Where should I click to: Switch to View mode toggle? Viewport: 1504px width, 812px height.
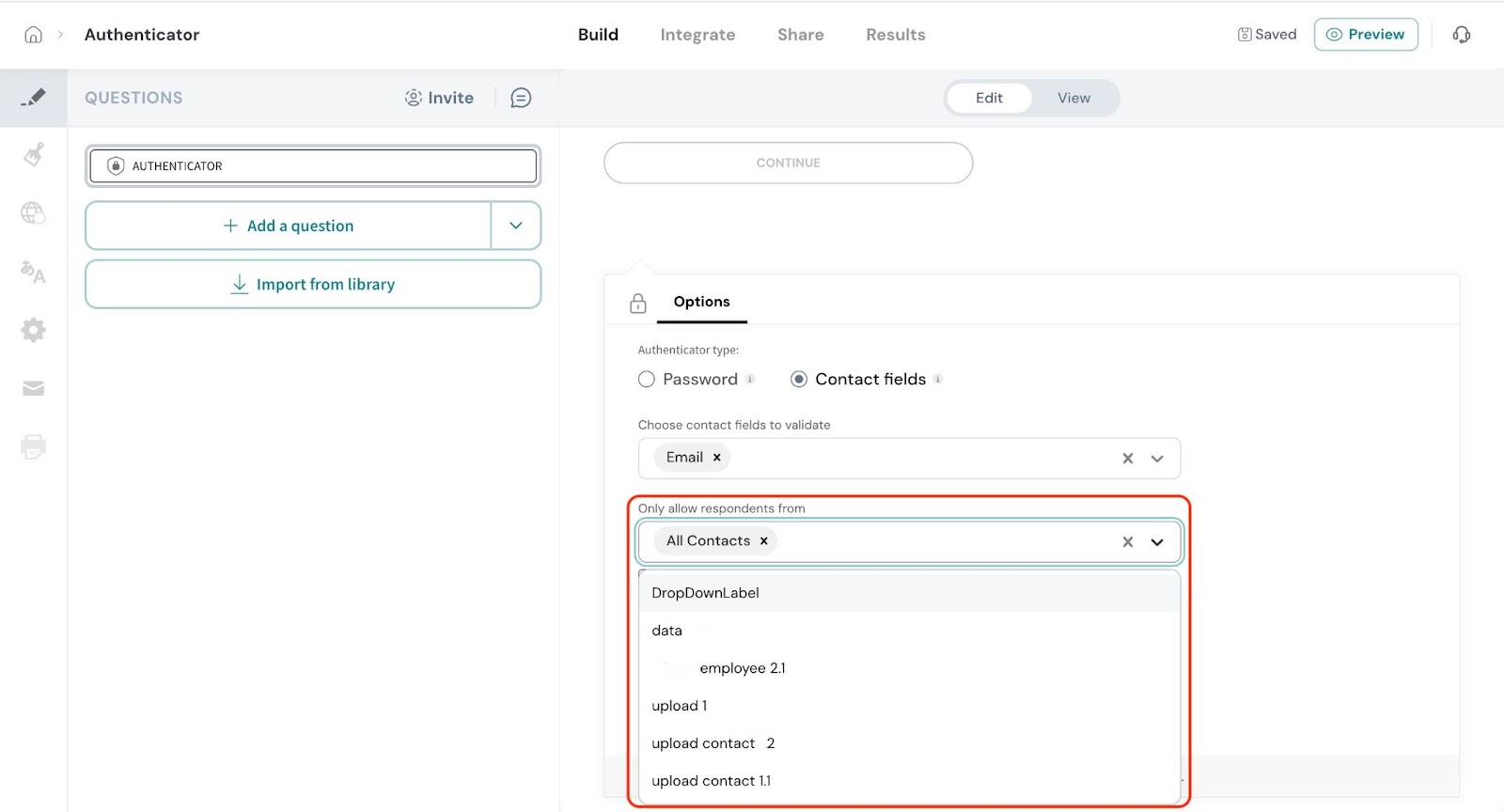(1073, 98)
